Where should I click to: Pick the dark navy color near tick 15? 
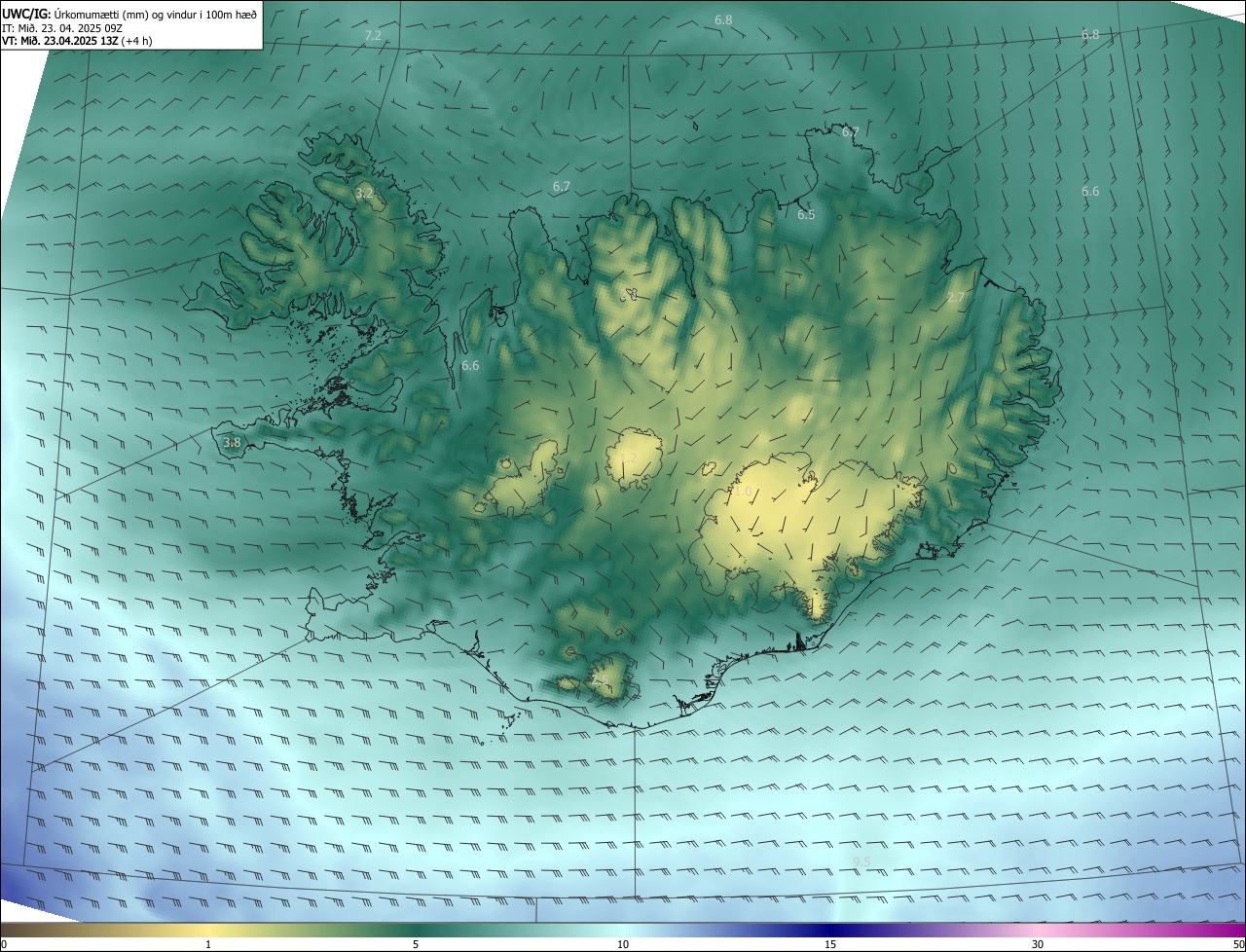point(830,930)
